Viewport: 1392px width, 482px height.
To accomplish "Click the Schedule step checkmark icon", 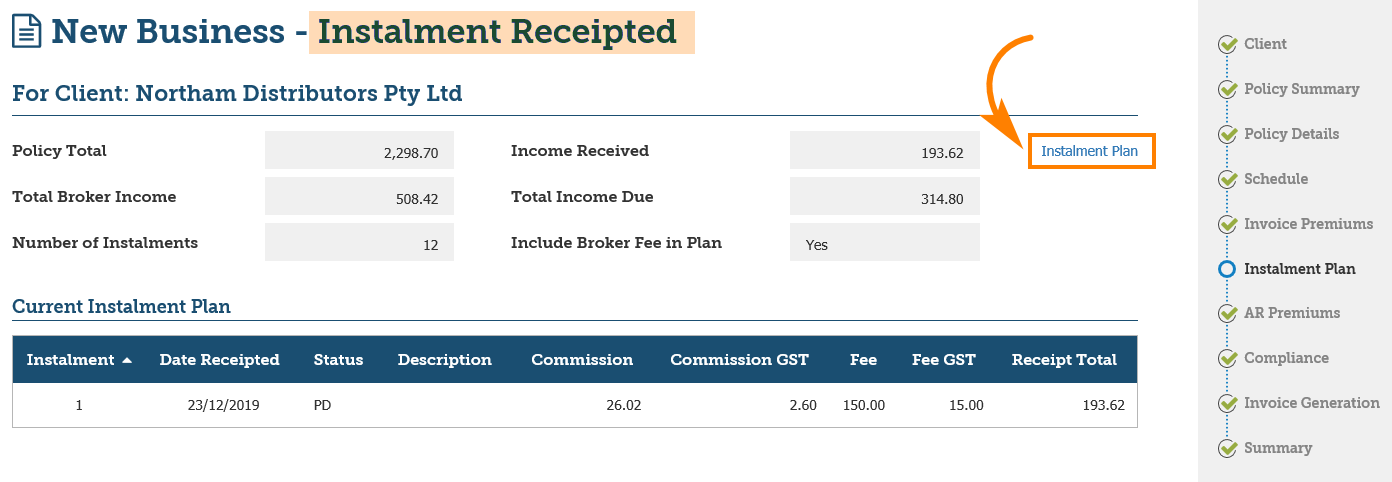I will [1227, 179].
